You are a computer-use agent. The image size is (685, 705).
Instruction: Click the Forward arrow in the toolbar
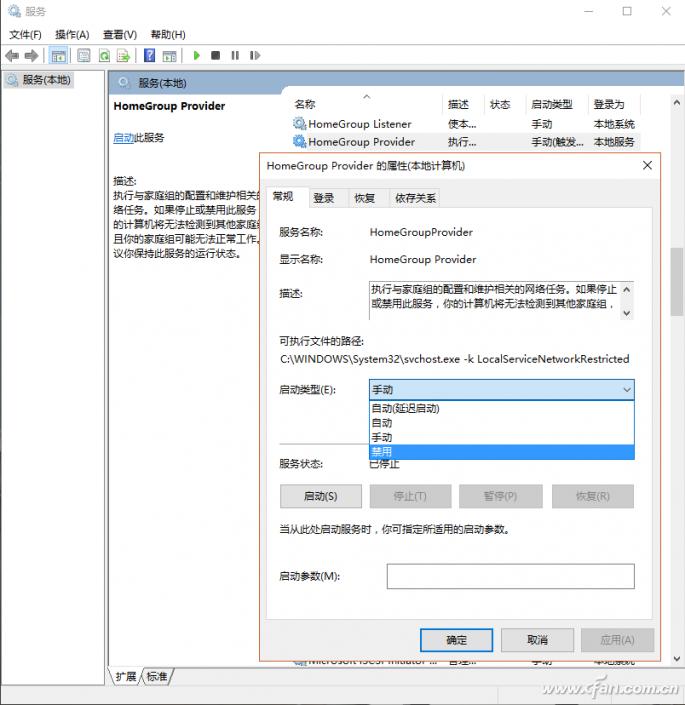31,56
